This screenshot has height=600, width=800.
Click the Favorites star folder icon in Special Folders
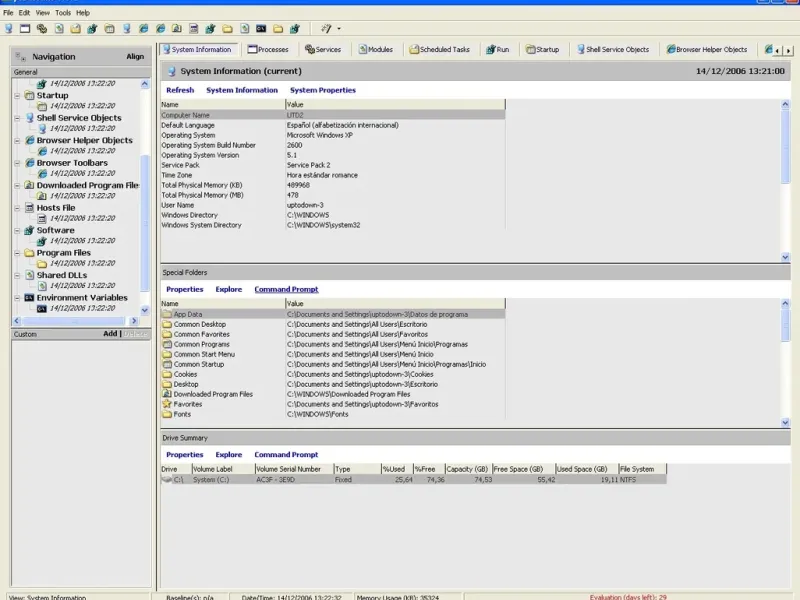click(167, 404)
